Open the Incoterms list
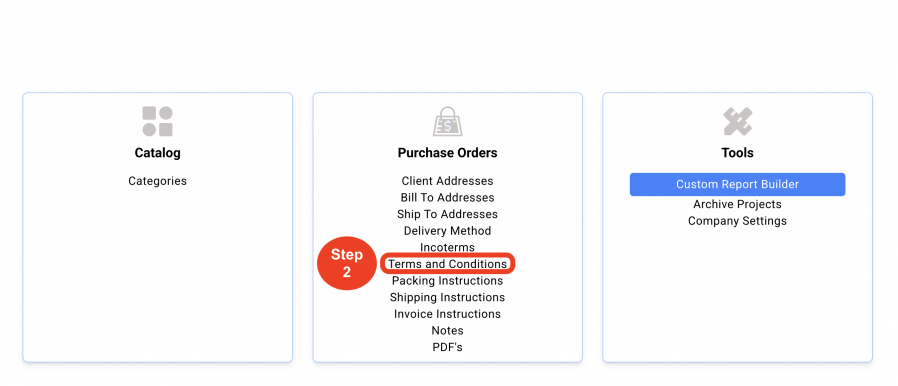The width and height of the screenshot is (898, 386). [447, 247]
